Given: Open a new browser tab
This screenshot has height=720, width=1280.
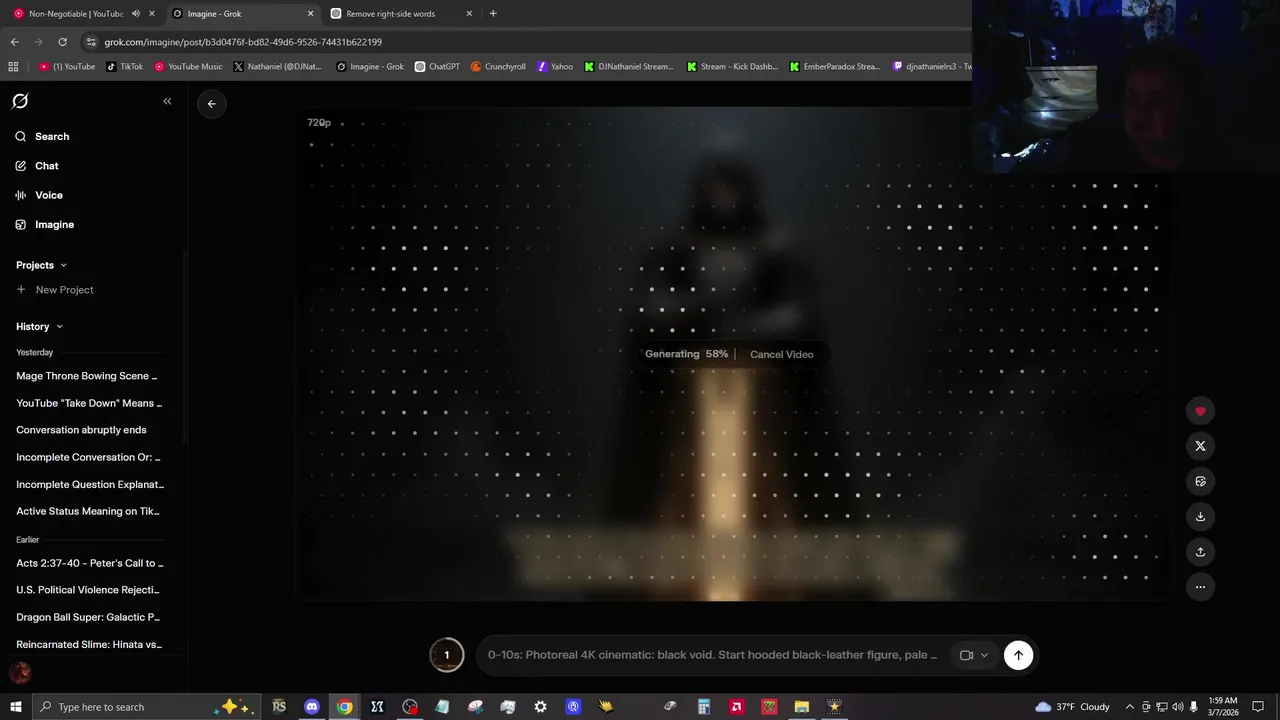Looking at the screenshot, I should pos(493,14).
